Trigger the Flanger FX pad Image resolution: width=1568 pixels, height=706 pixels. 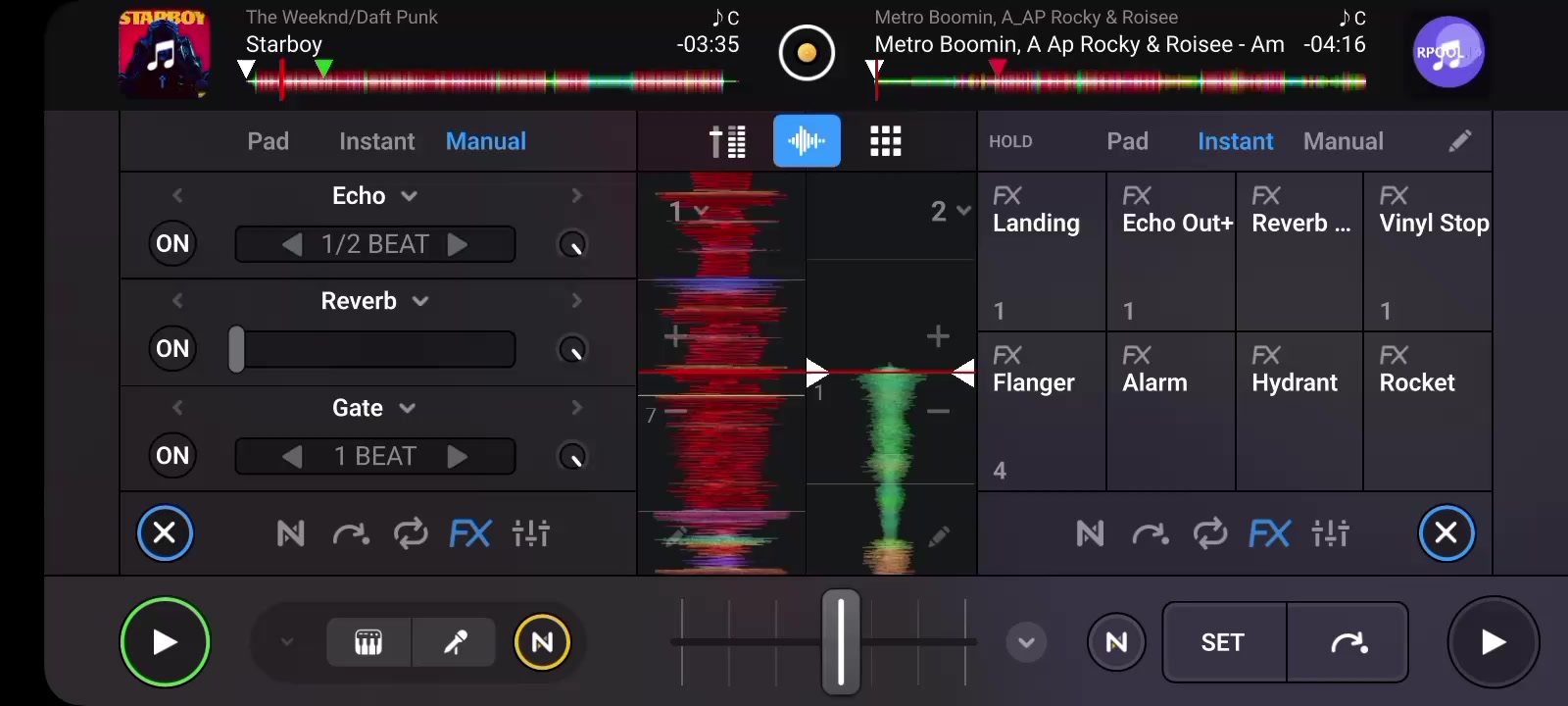coord(1043,412)
